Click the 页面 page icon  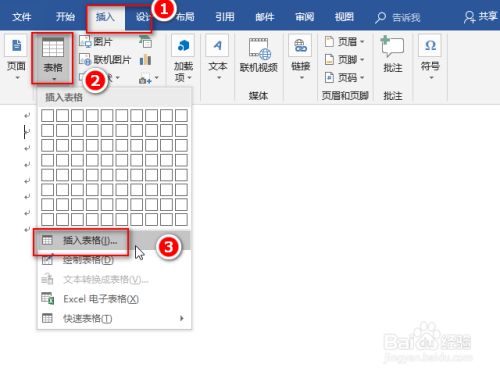tap(16, 46)
